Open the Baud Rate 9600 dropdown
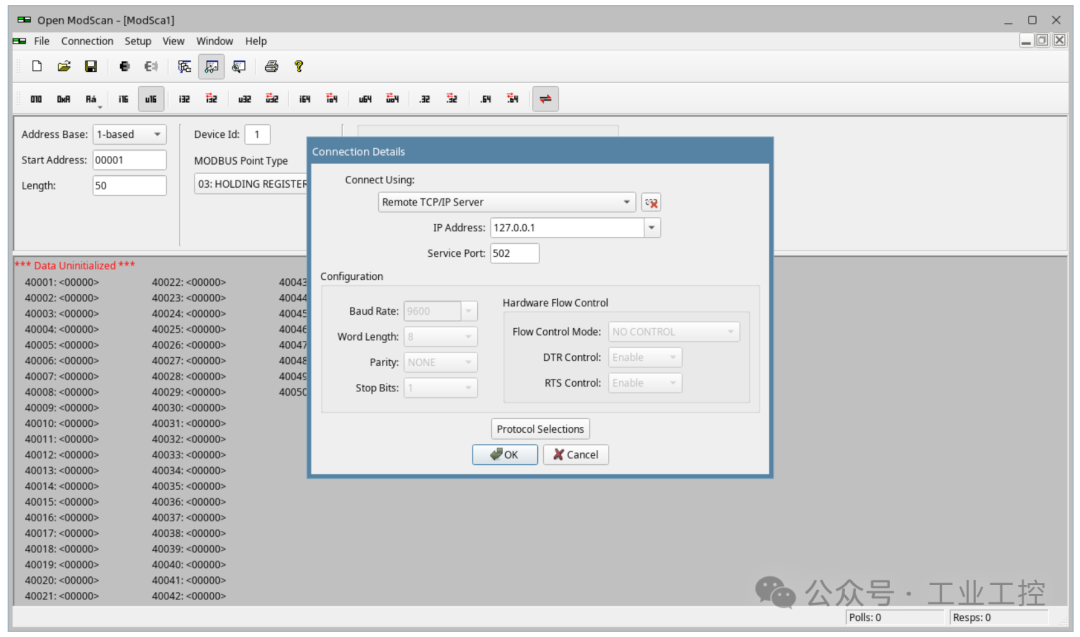The width and height of the screenshot is (1080, 637). 440,311
